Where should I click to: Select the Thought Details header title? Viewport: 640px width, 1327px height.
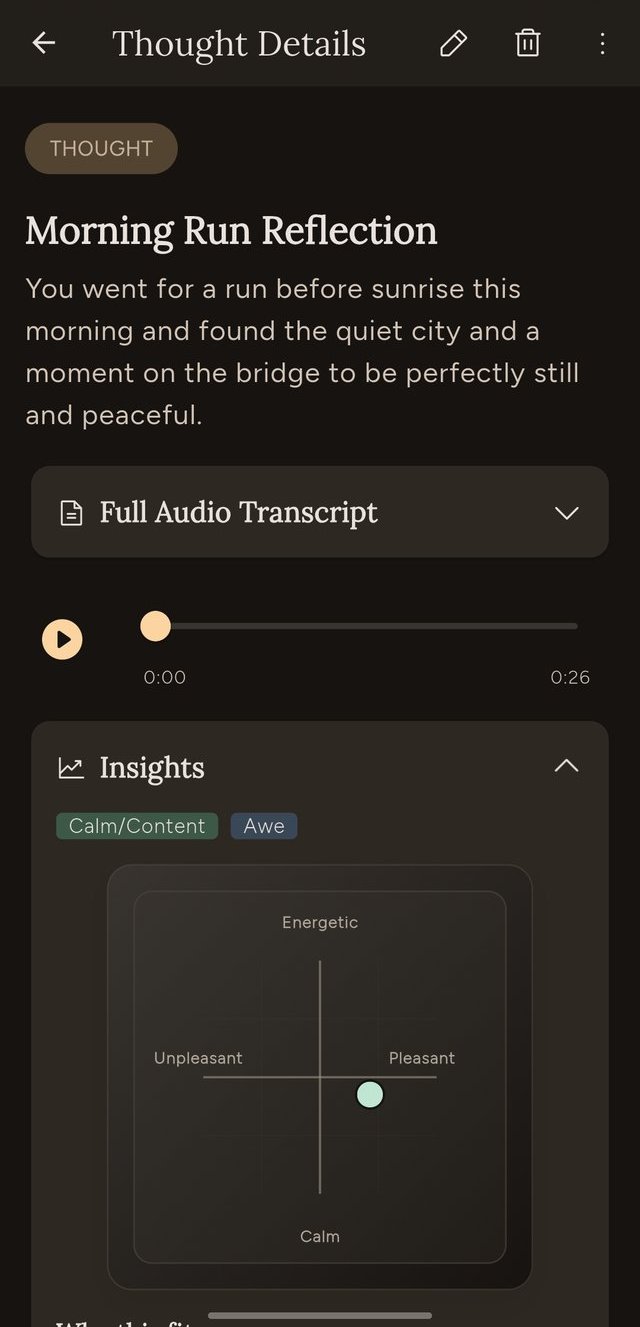[239, 43]
